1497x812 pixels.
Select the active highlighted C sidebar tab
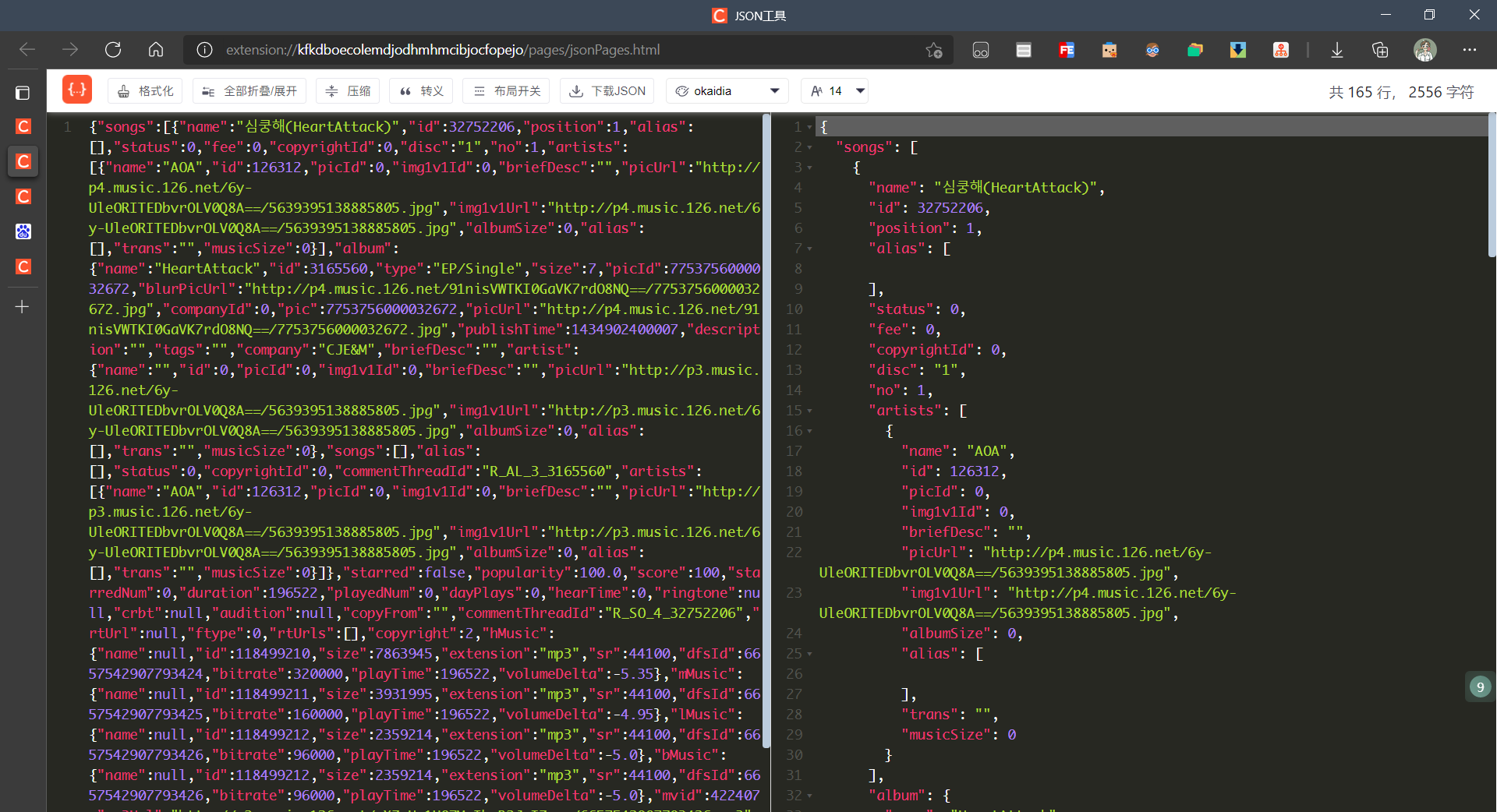[x=23, y=161]
